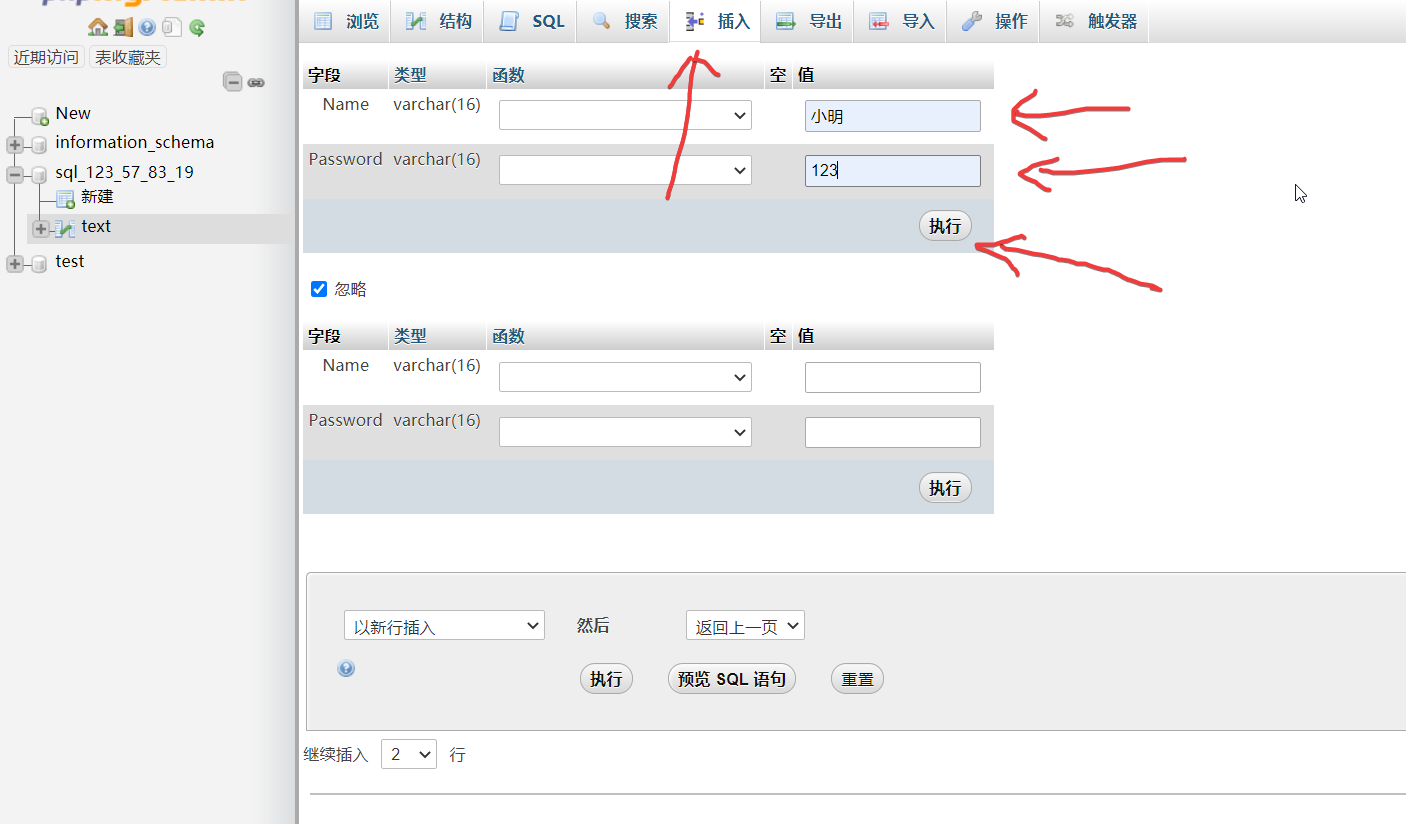This screenshot has height=824, width=1406.
Task: Click the empty second Name value field
Action: (893, 377)
